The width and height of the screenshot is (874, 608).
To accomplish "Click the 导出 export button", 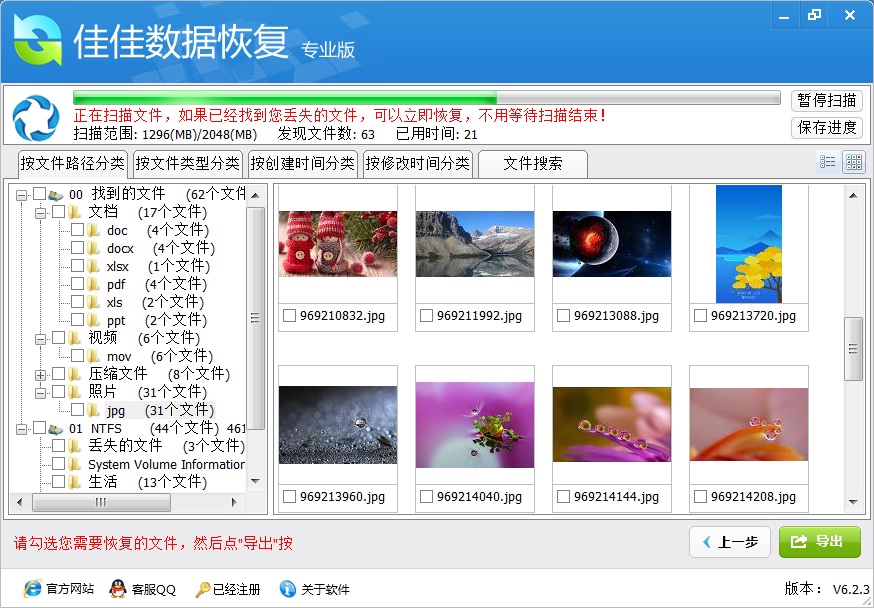I will point(820,541).
